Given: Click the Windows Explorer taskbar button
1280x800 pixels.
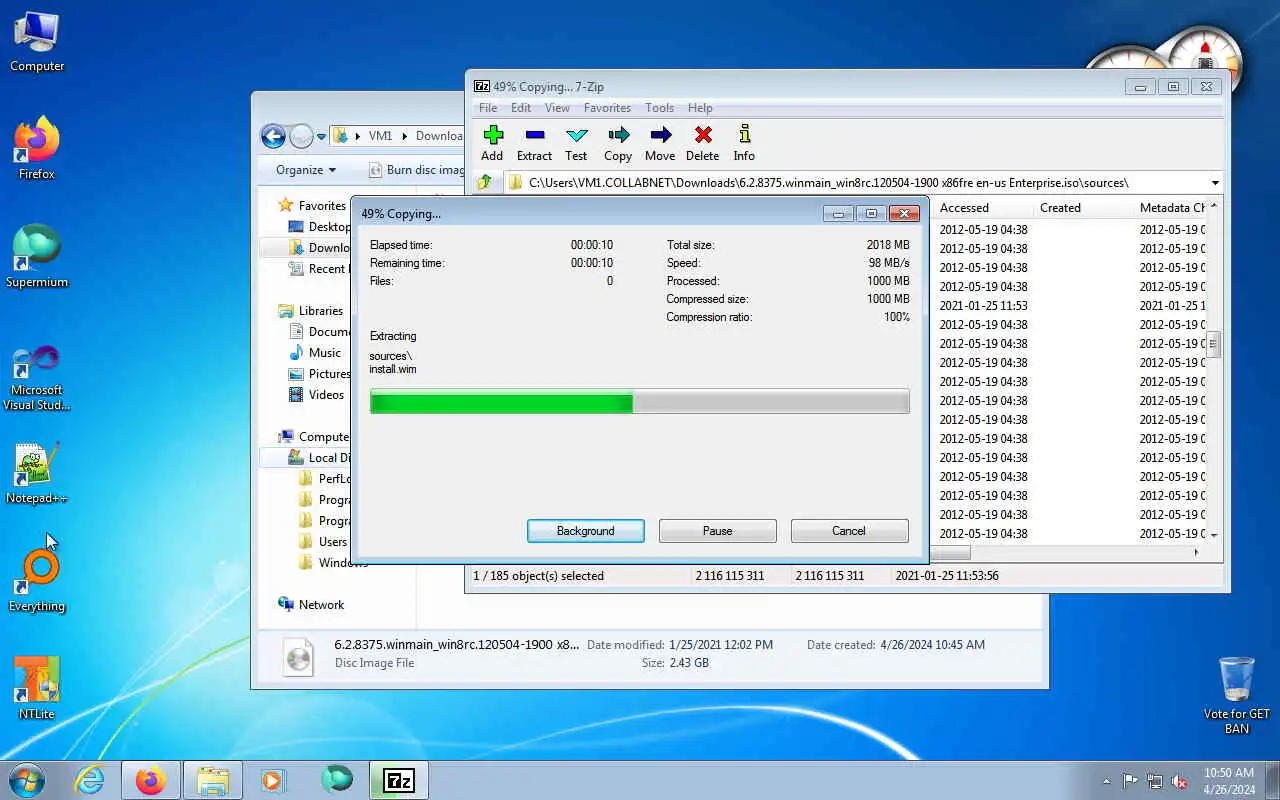Looking at the screenshot, I should (213, 780).
